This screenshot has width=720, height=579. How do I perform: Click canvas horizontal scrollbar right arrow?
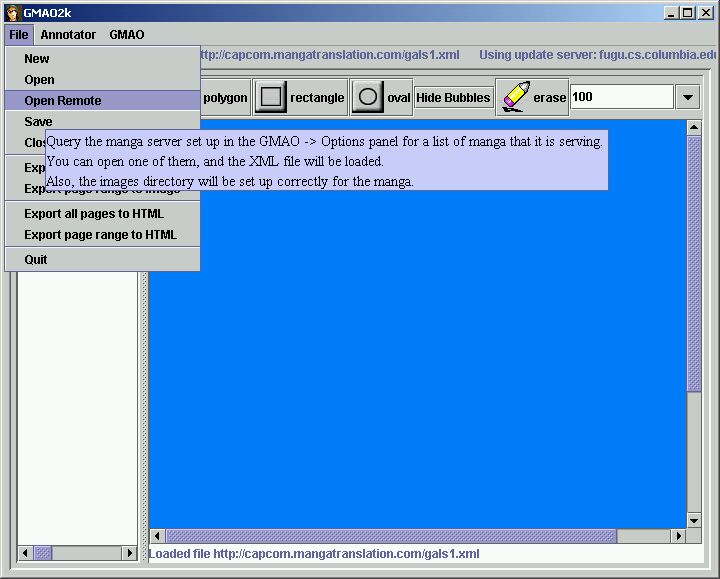(678, 536)
